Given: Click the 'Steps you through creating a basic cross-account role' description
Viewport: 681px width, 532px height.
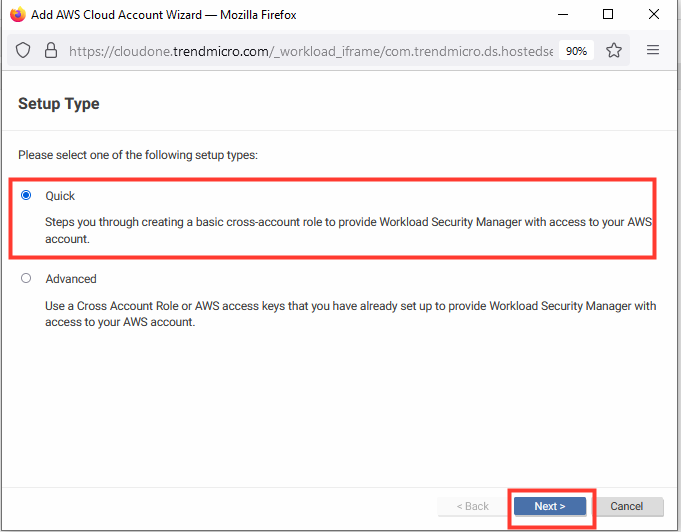Looking at the screenshot, I should 349,230.
